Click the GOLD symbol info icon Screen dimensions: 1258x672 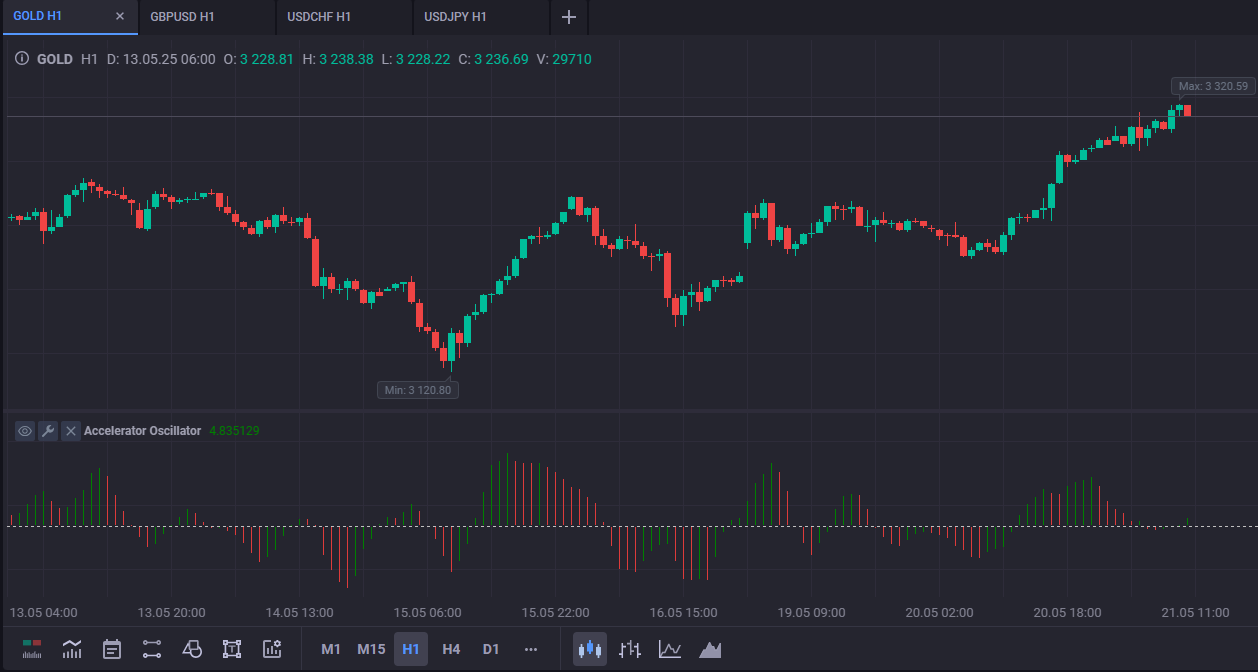[22, 59]
